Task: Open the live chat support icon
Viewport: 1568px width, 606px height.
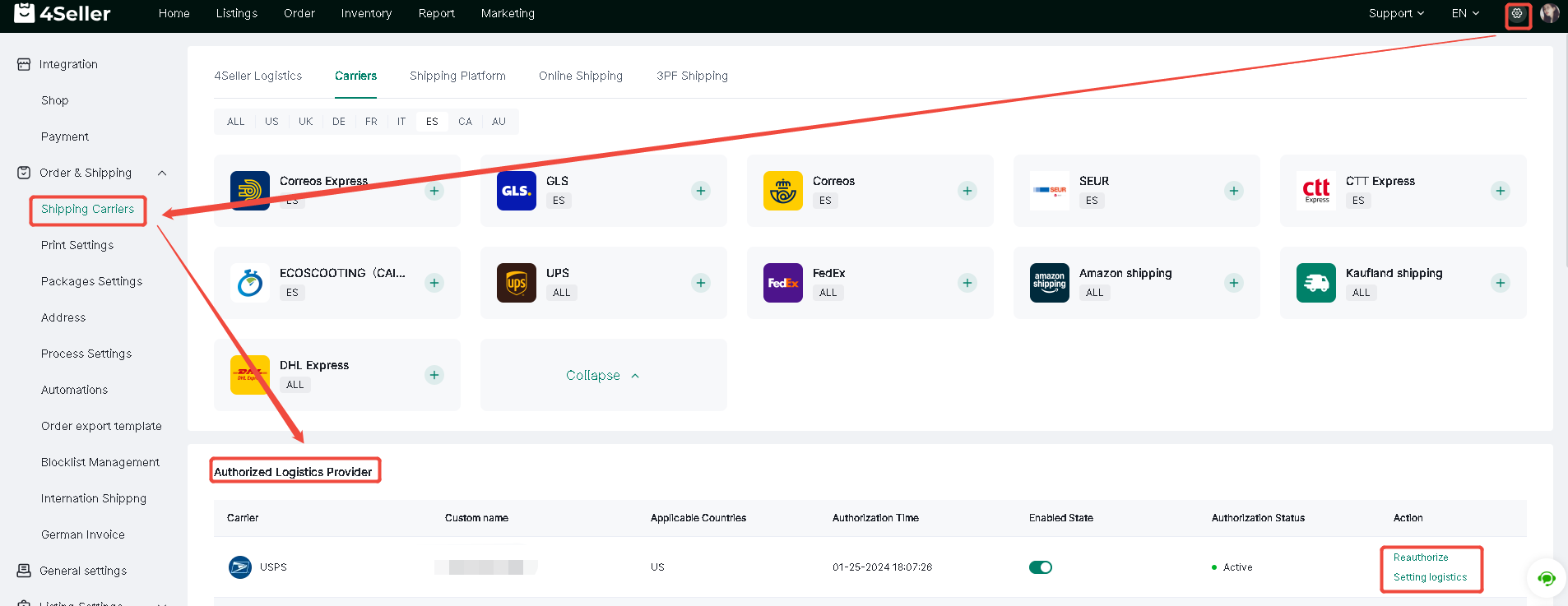Action: [x=1547, y=579]
